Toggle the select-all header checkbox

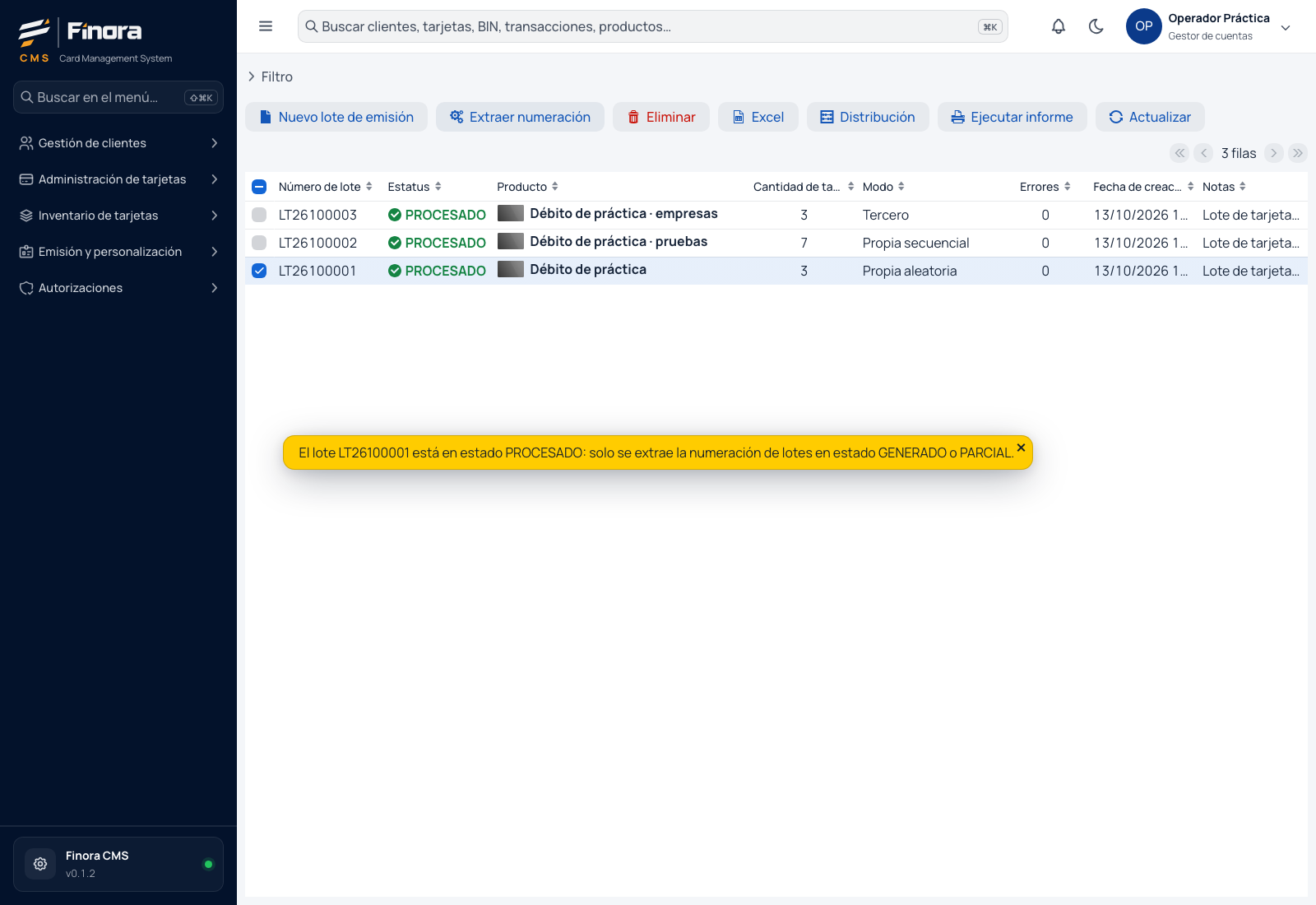(x=259, y=187)
